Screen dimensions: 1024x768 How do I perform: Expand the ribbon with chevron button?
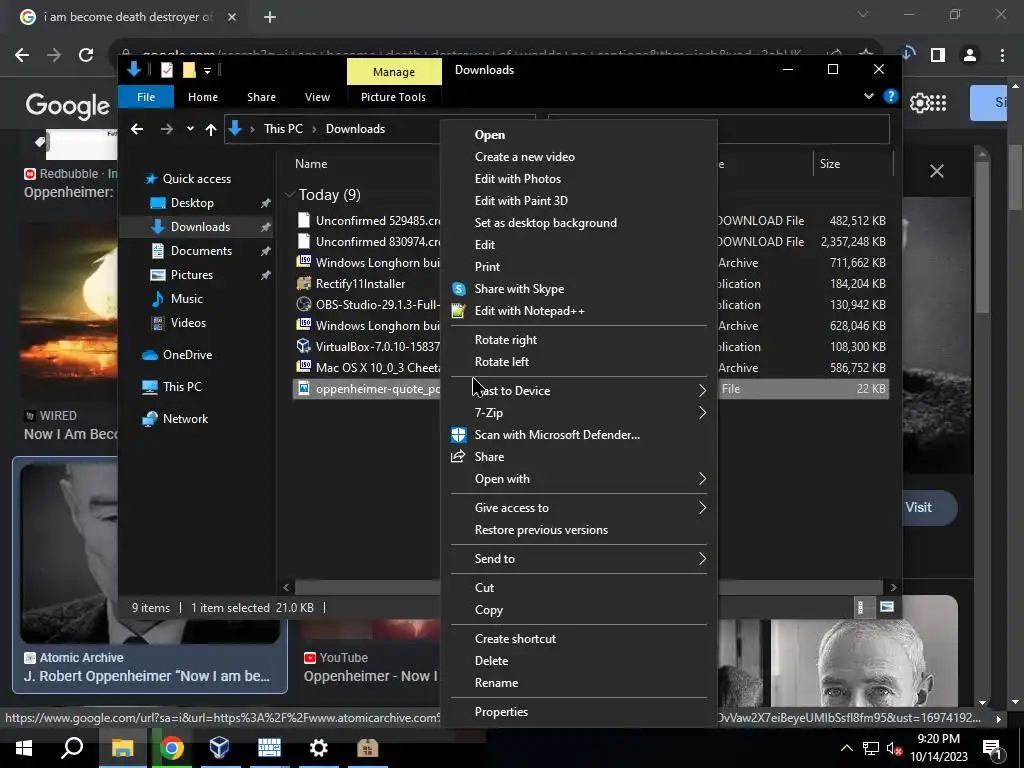tap(869, 97)
